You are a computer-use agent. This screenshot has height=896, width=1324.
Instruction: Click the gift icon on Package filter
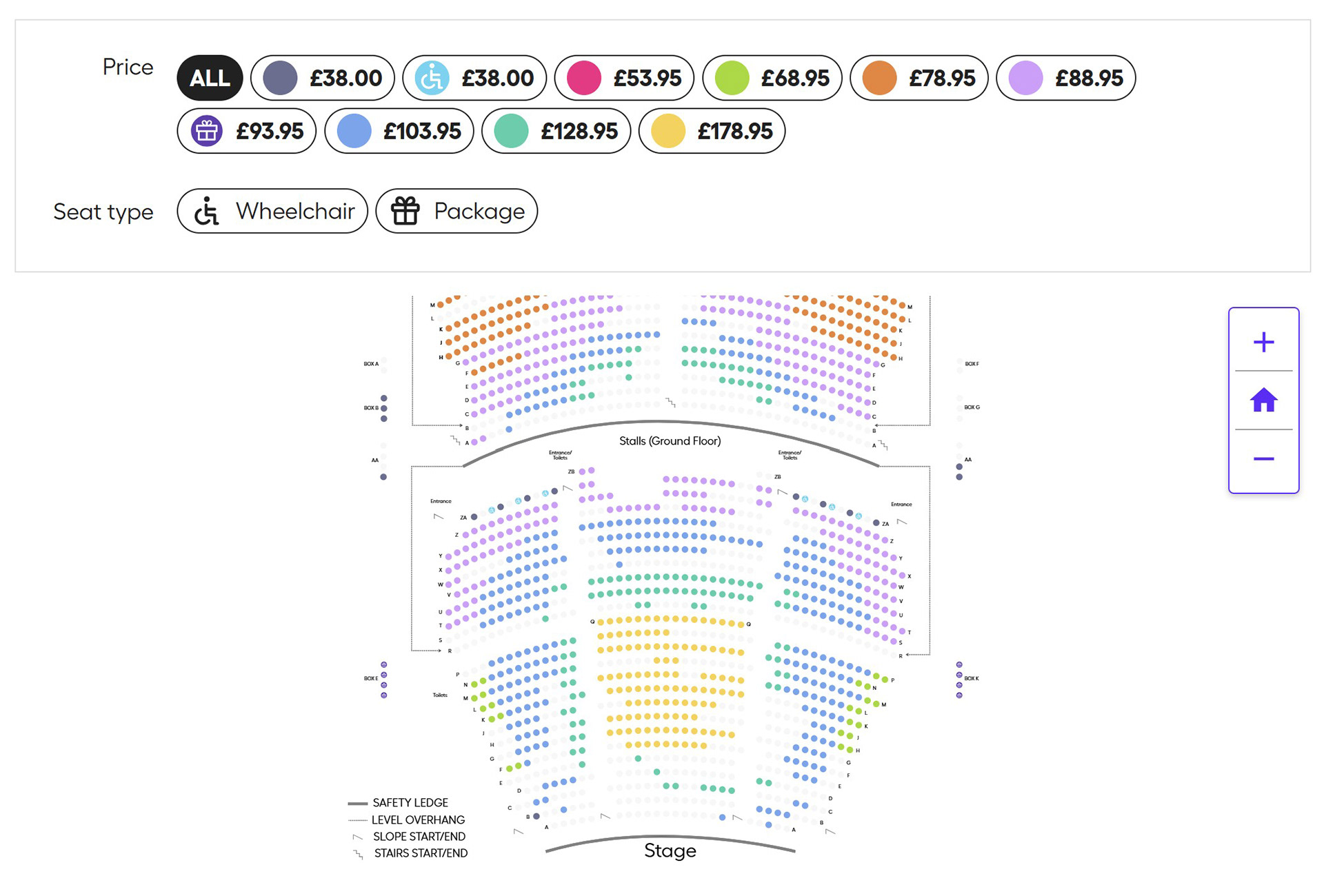405,212
